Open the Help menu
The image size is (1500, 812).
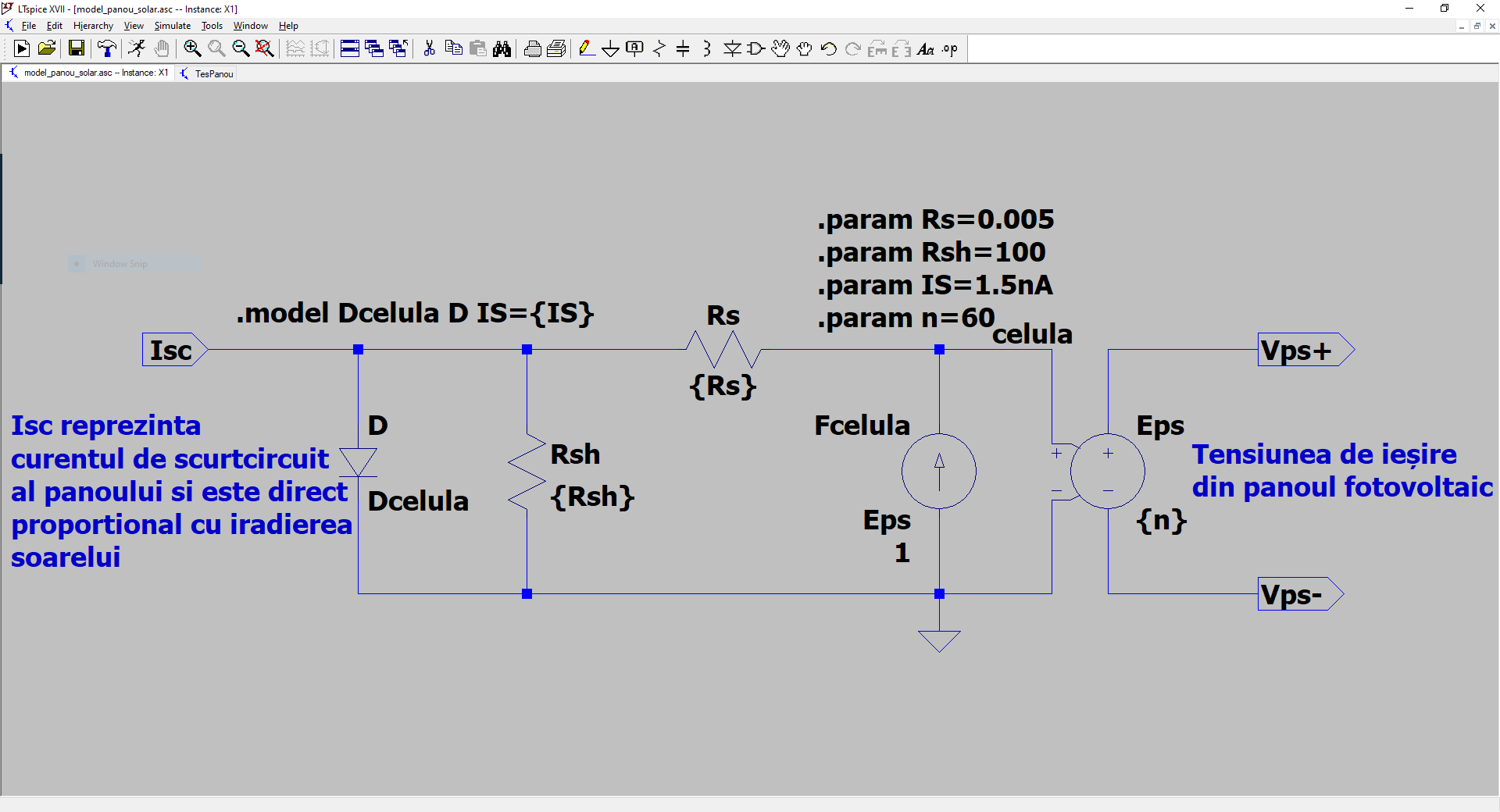(288, 26)
